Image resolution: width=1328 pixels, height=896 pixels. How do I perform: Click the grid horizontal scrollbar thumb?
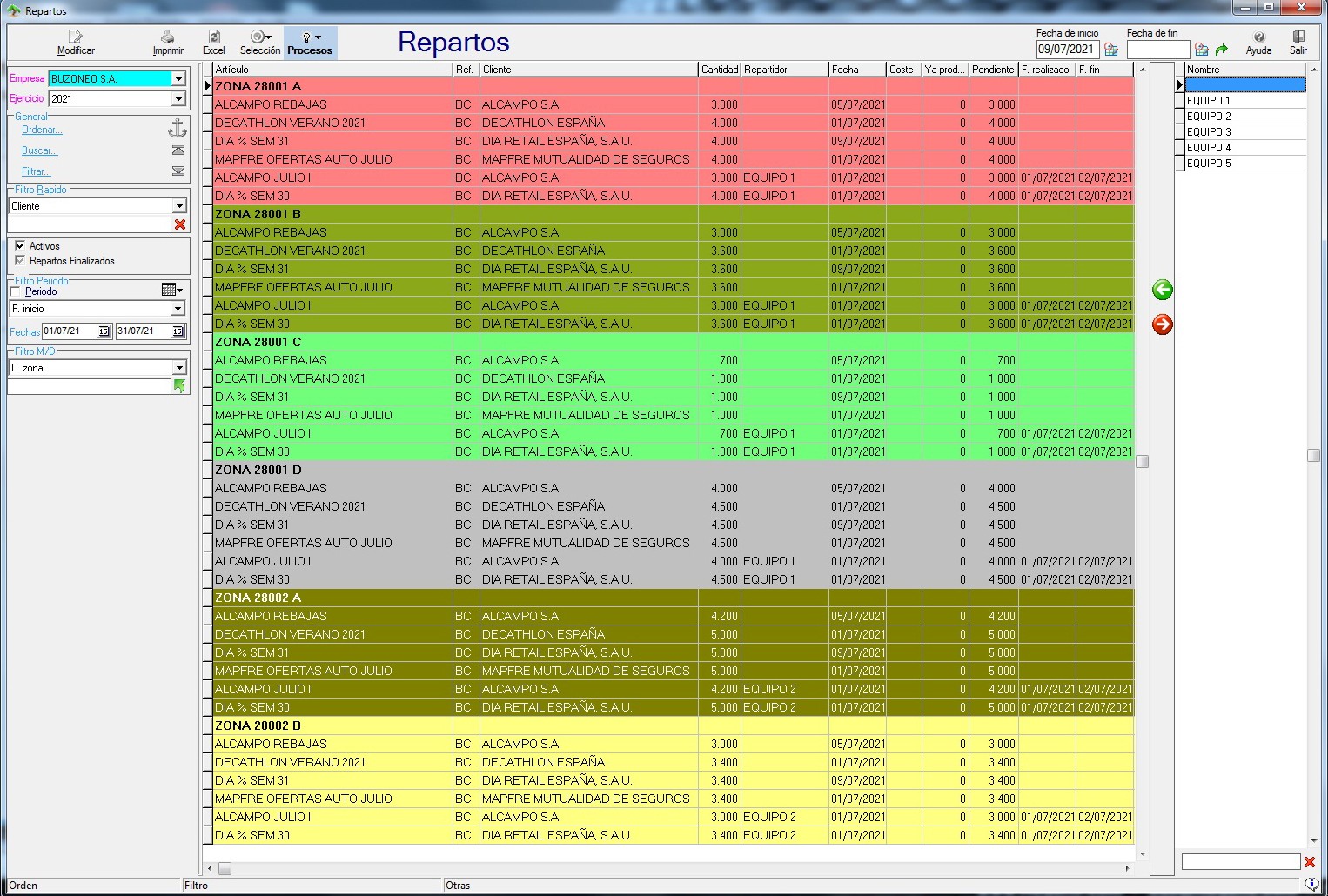point(225,868)
